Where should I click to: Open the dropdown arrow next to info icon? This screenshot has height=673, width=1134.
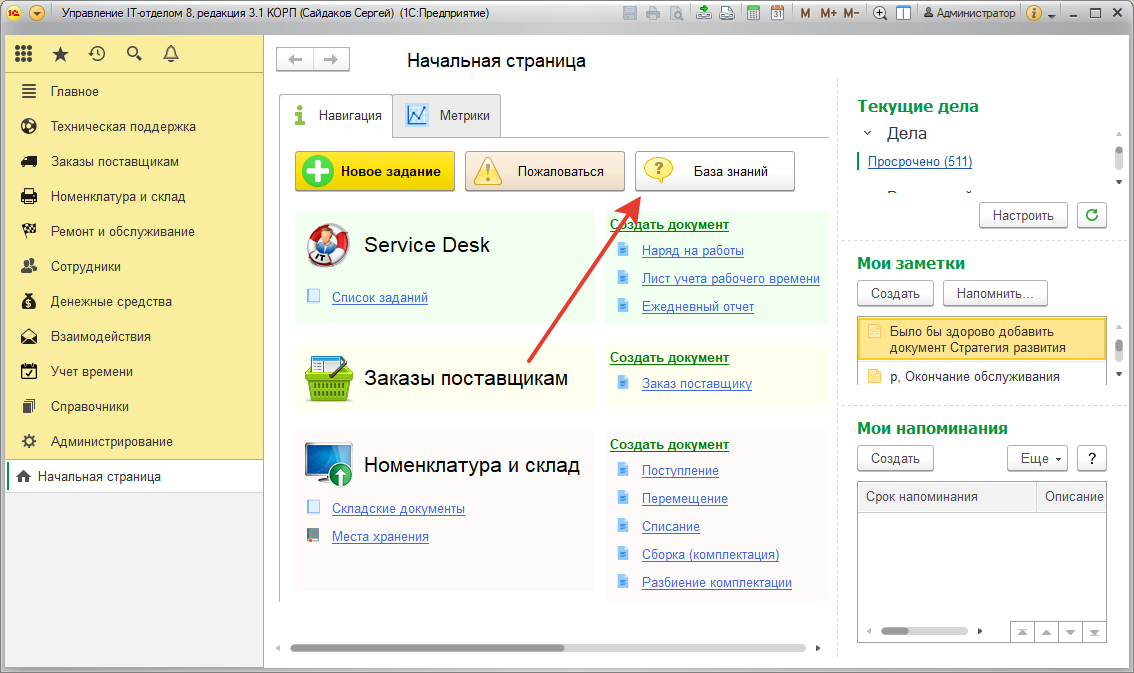1052,14
